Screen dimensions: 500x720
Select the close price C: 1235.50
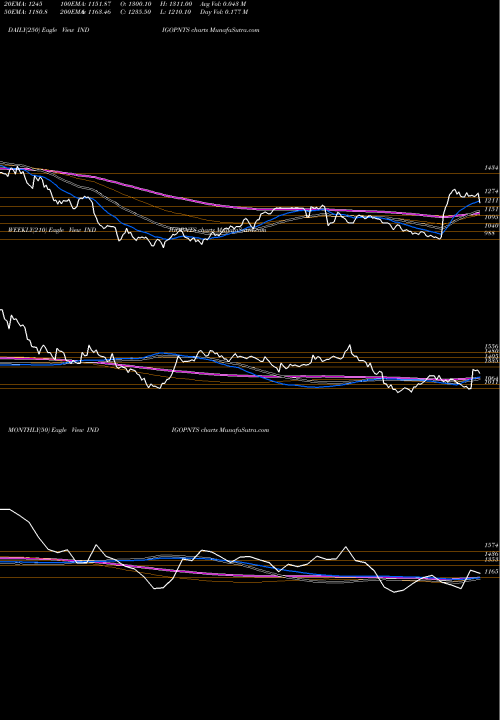point(136,12)
